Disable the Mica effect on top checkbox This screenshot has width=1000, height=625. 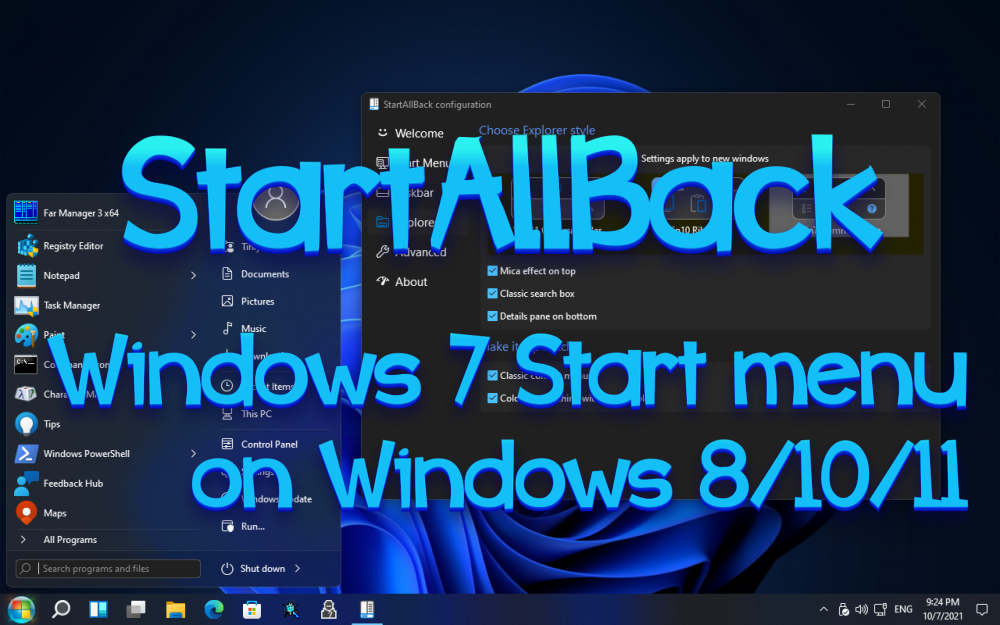coord(493,271)
